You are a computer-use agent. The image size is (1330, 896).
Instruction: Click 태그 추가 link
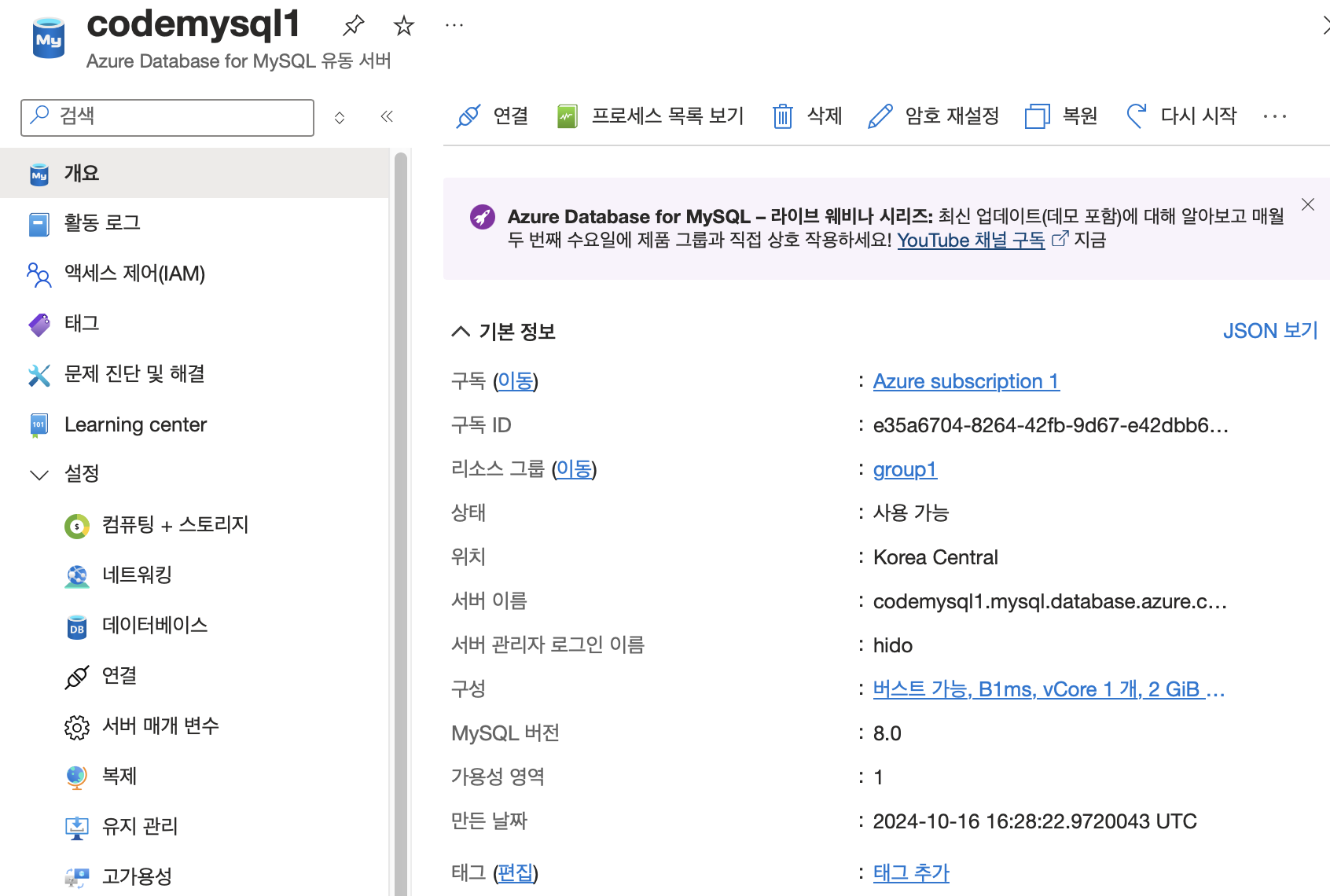pos(911,873)
